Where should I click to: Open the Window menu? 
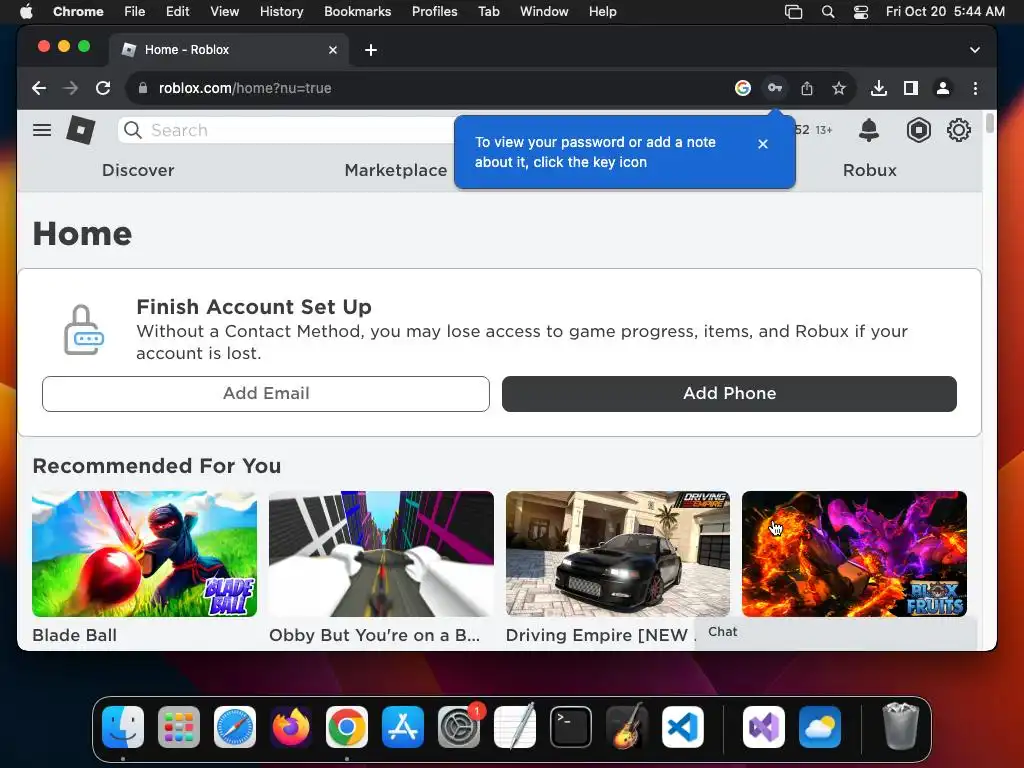tap(544, 11)
